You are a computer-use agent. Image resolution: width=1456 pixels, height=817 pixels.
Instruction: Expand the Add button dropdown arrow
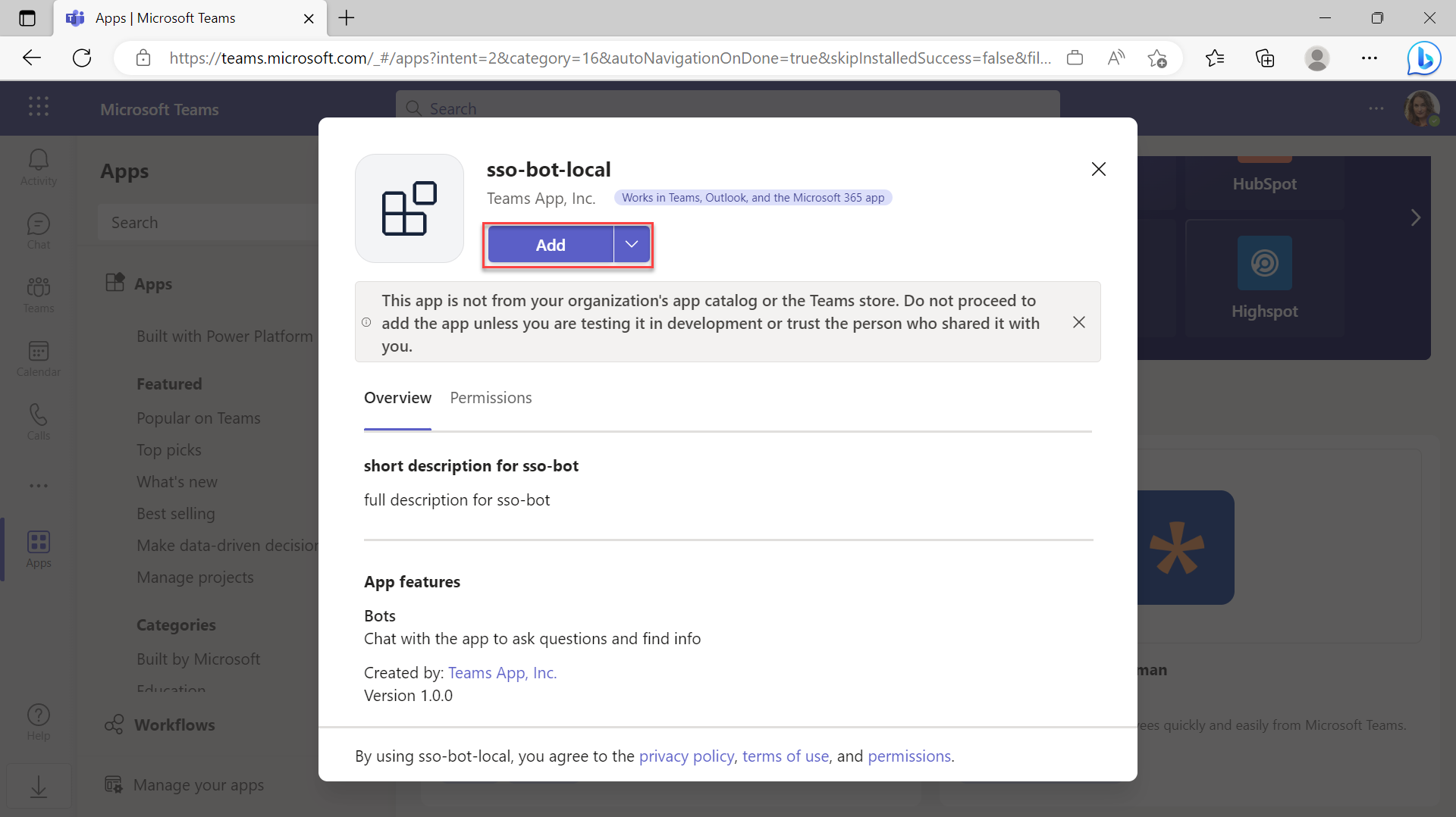coord(632,245)
